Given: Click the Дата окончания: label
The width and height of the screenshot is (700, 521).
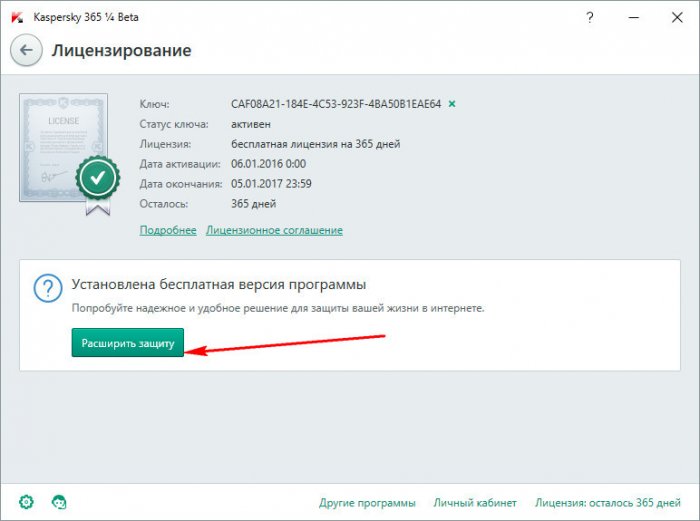Looking at the screenshot, I should 181,184.
